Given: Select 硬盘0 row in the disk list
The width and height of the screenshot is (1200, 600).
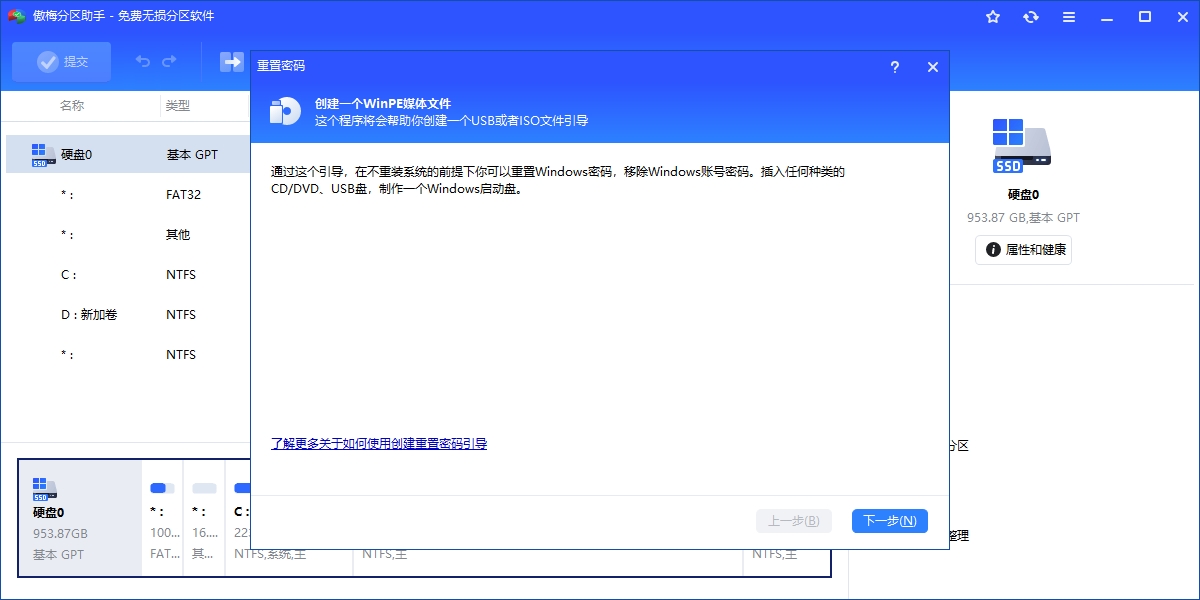Looking at the screenshot, I should (x=127, y=154).
